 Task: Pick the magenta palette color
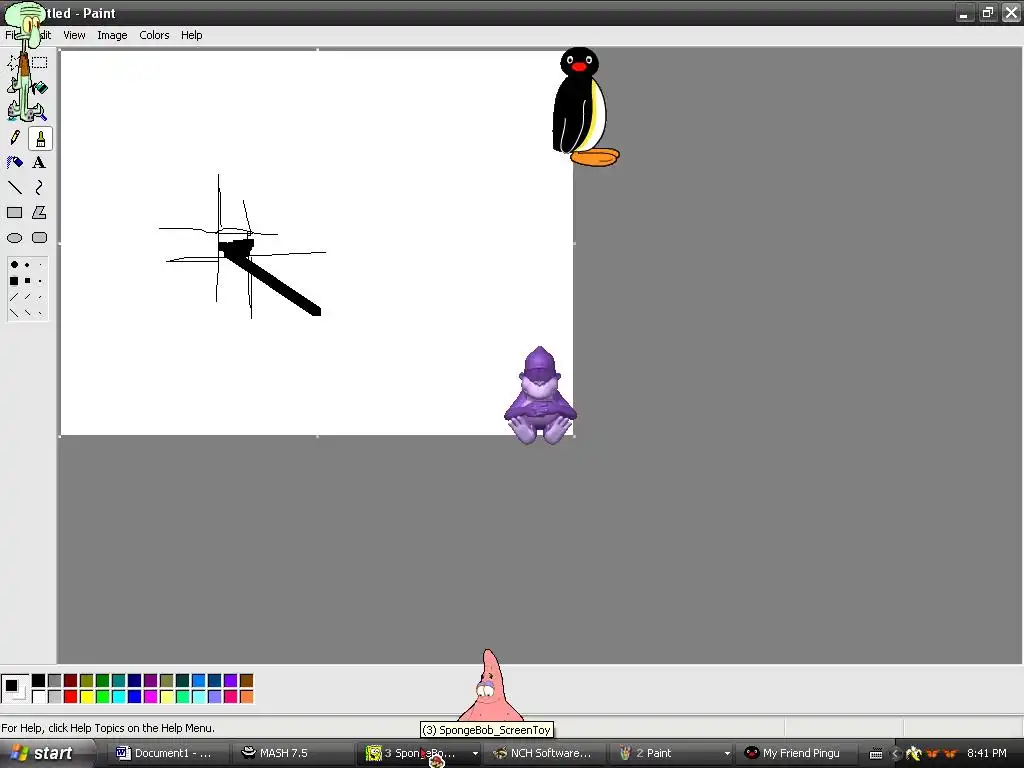pos(151,697)
